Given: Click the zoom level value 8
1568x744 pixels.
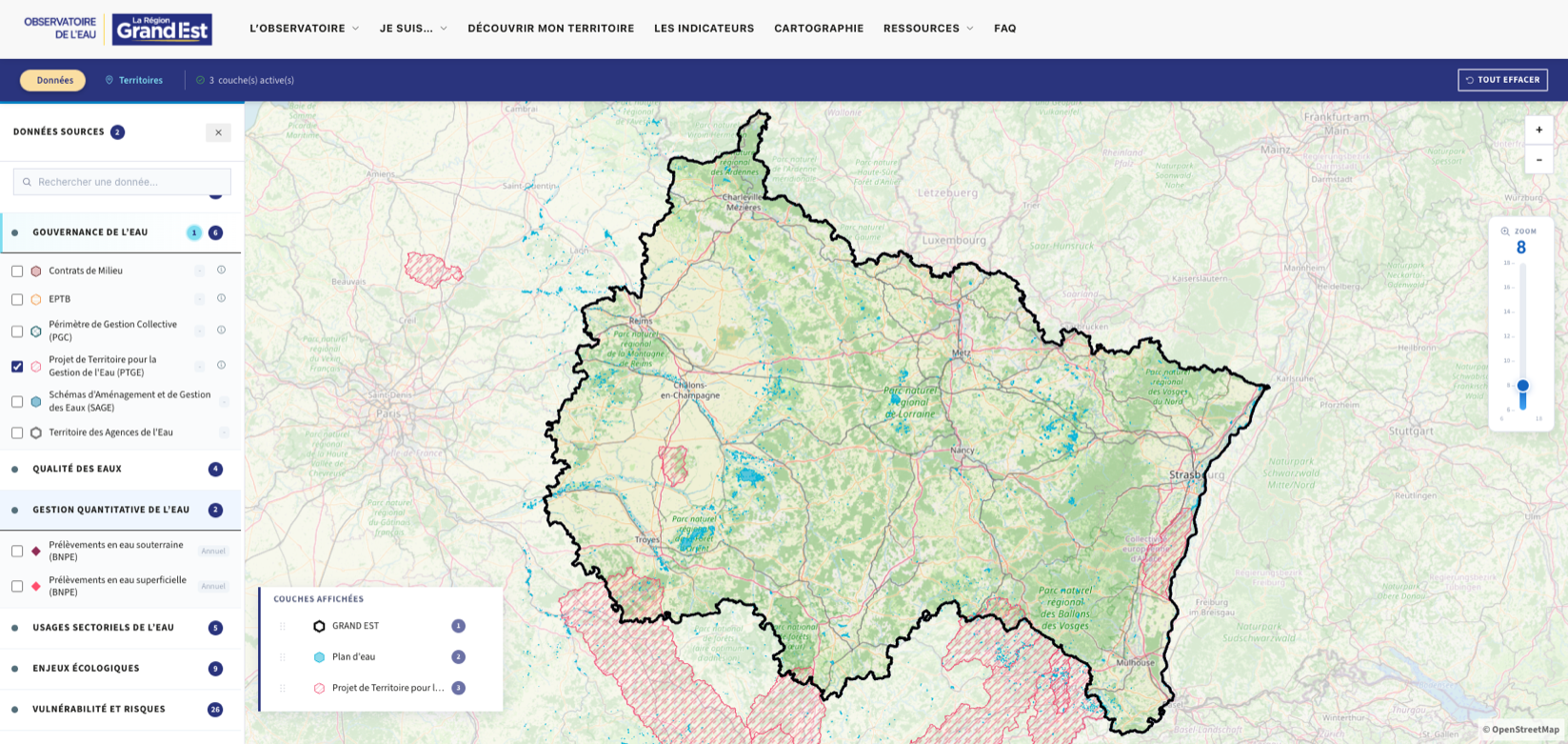Looking at the screenshot, I should (1521, 248).
